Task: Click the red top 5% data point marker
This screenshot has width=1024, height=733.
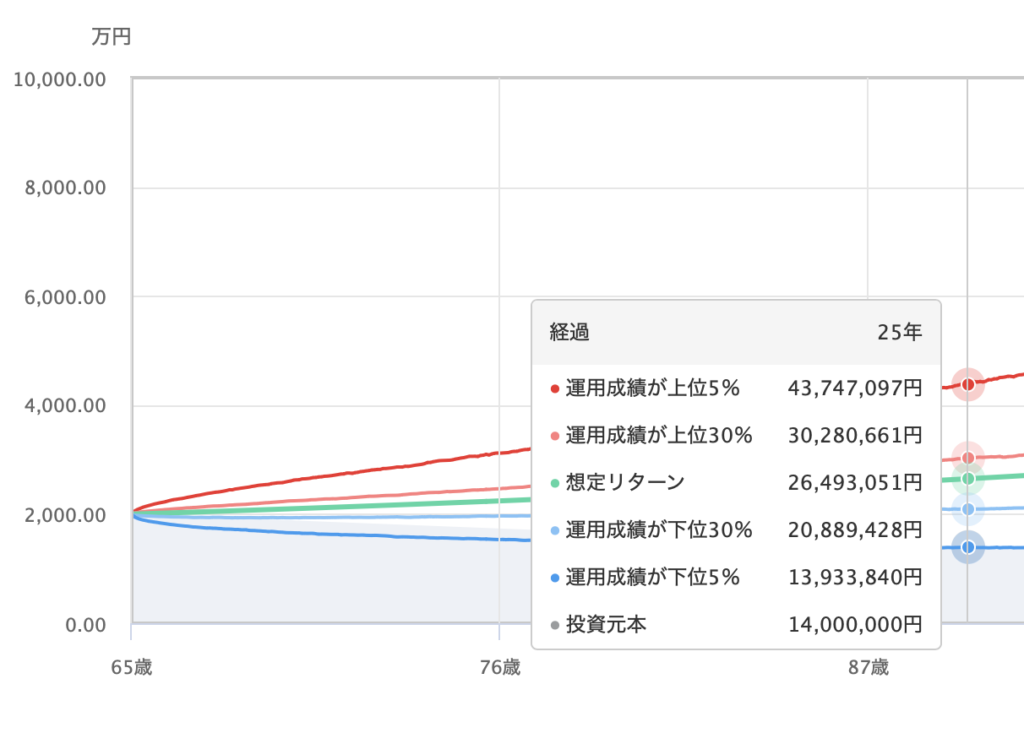Action: (x=967, y=384)
